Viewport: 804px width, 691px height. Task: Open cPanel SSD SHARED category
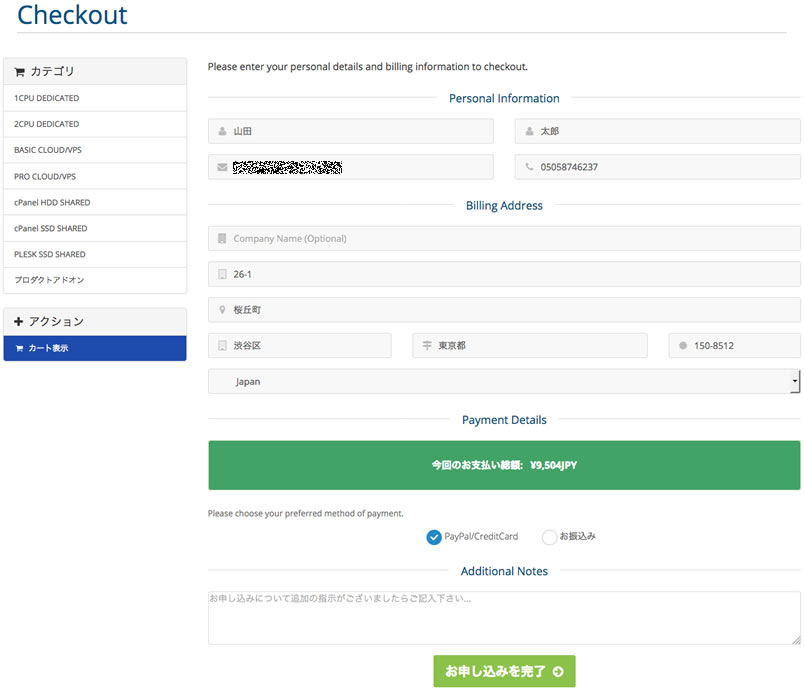51,228
